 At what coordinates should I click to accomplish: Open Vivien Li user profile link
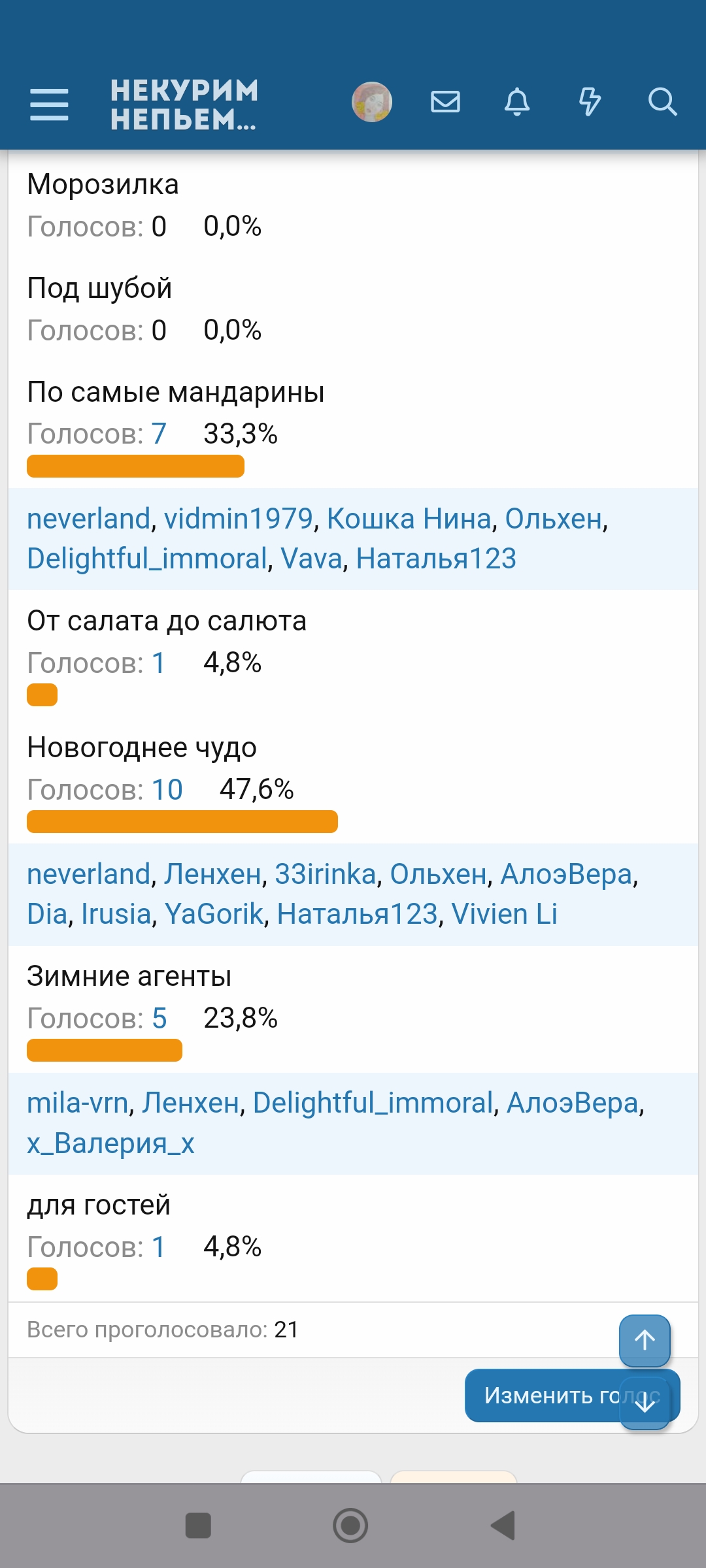coord(504,914)
